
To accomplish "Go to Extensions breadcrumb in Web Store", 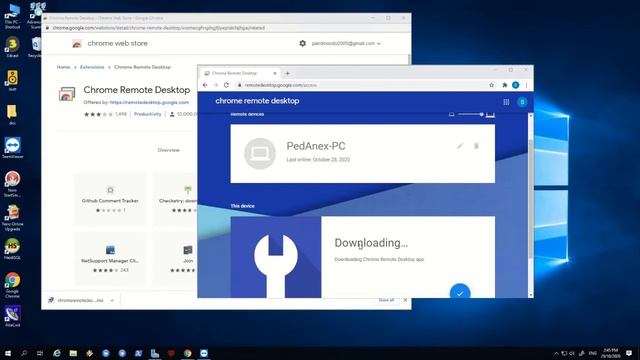I will pyautogui.click(x=92, y=67).
